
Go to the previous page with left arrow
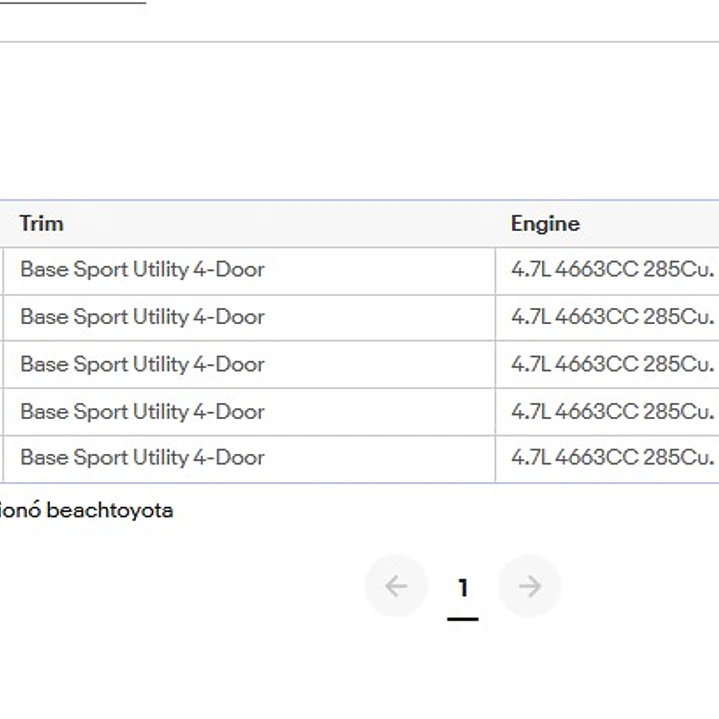pyautogui.click(x=396, y=586)
